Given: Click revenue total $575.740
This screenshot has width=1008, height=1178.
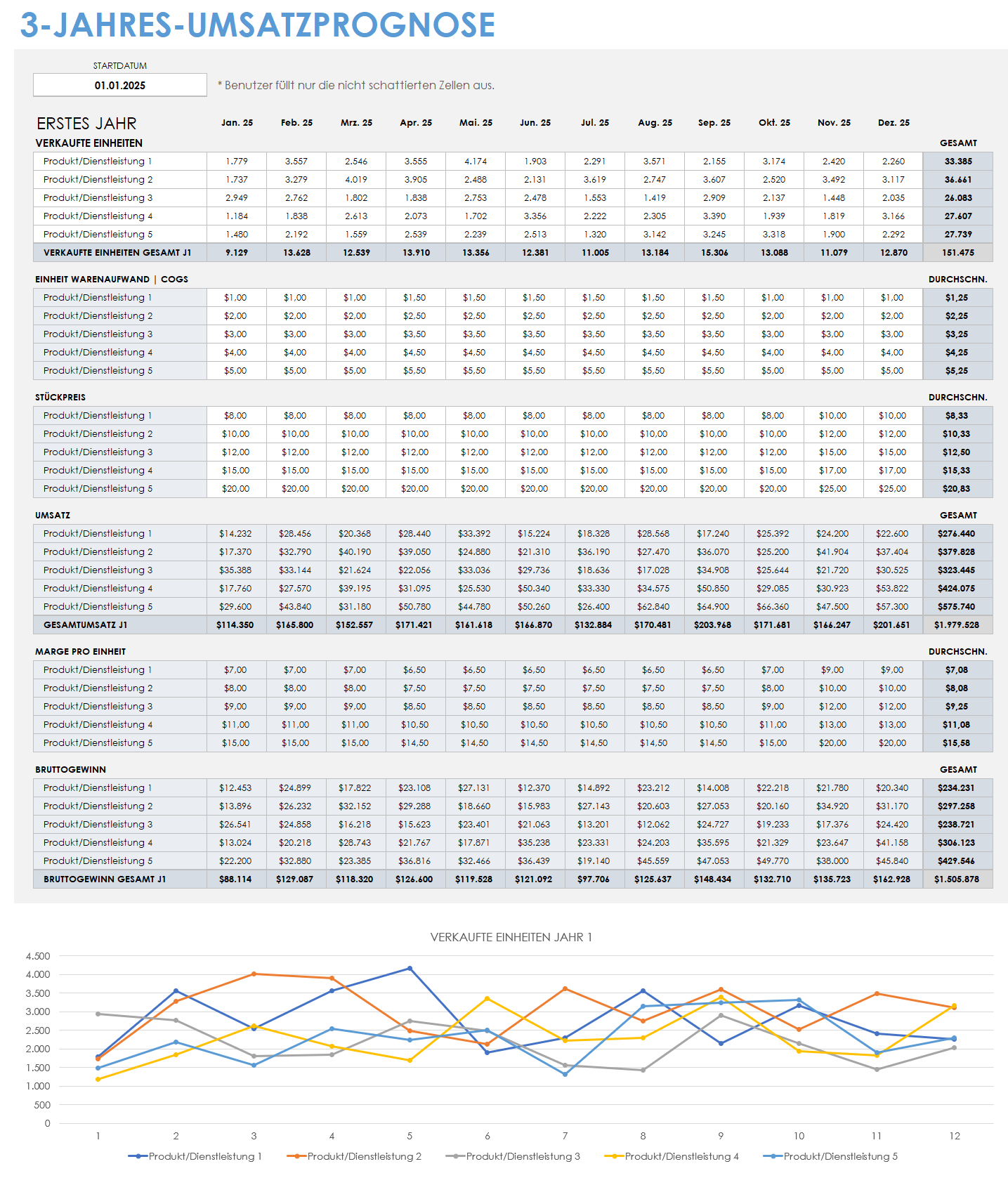Looking at the screenshot, I should coord(958,607).
